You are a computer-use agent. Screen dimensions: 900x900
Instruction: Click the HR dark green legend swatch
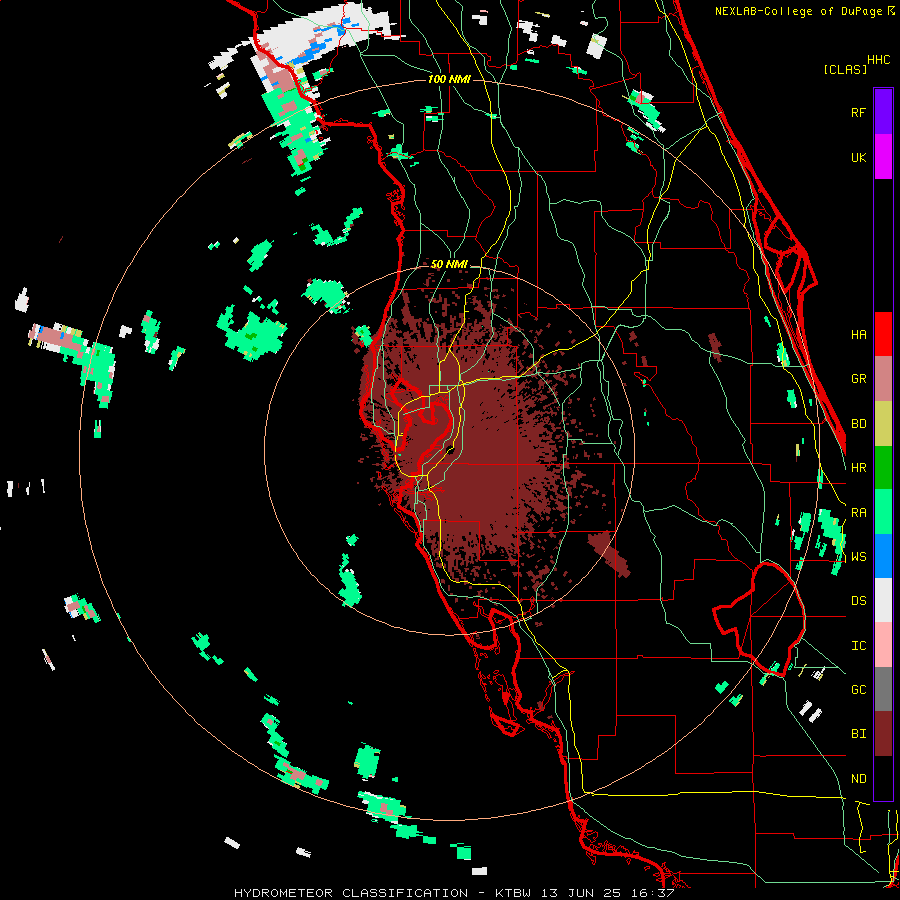(883, 467)
